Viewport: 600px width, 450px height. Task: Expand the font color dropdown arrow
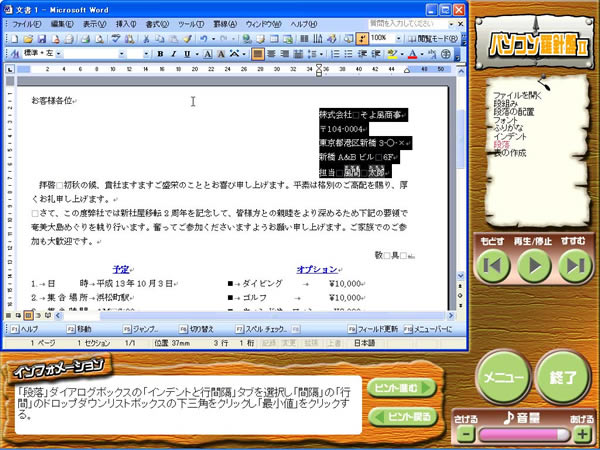(x=422, y=54)
